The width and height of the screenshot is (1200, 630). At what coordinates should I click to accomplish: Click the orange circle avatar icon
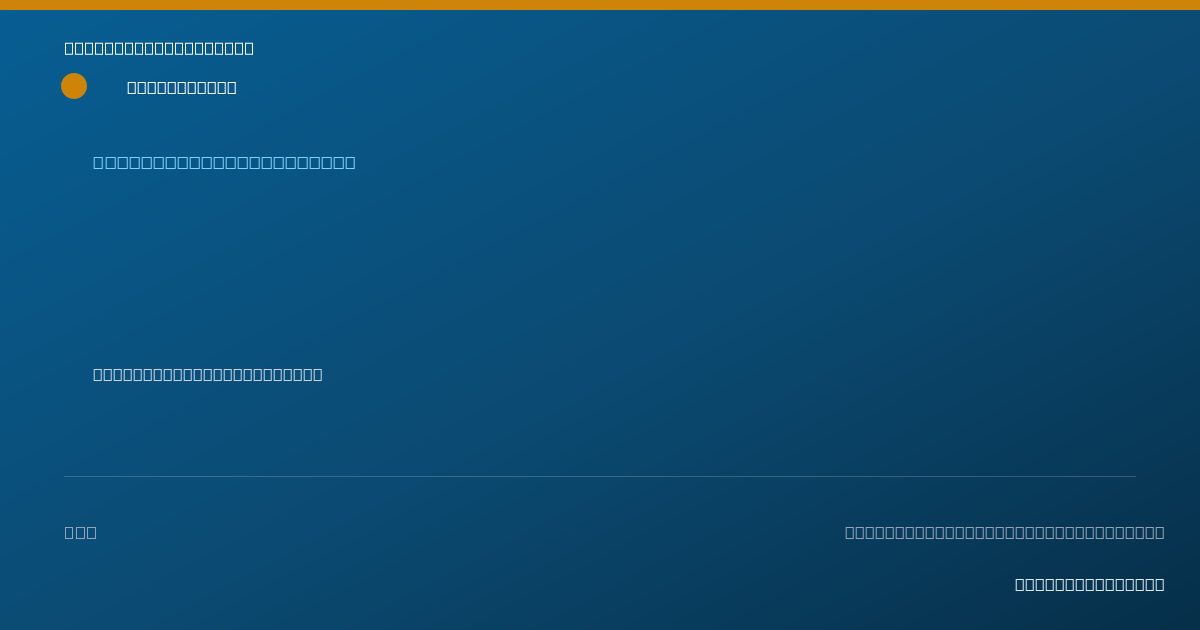pos(74,86)
